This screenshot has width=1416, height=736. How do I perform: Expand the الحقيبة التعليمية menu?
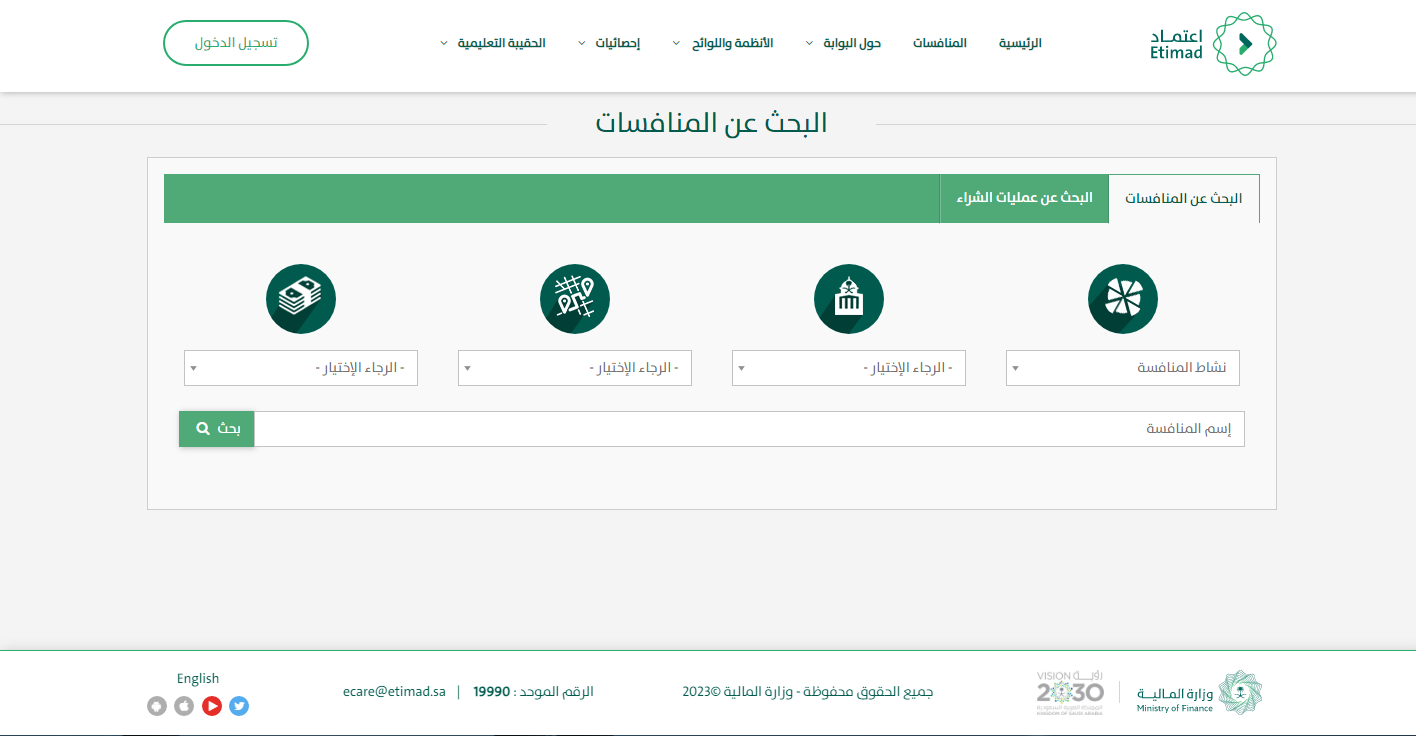point(493,43)
